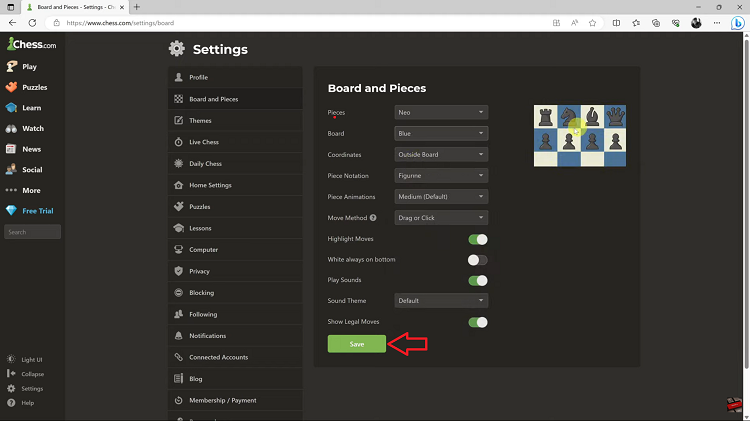Screen dimensions: 750x421
Task: Open Lessons settings
Action: pos(235,228)
